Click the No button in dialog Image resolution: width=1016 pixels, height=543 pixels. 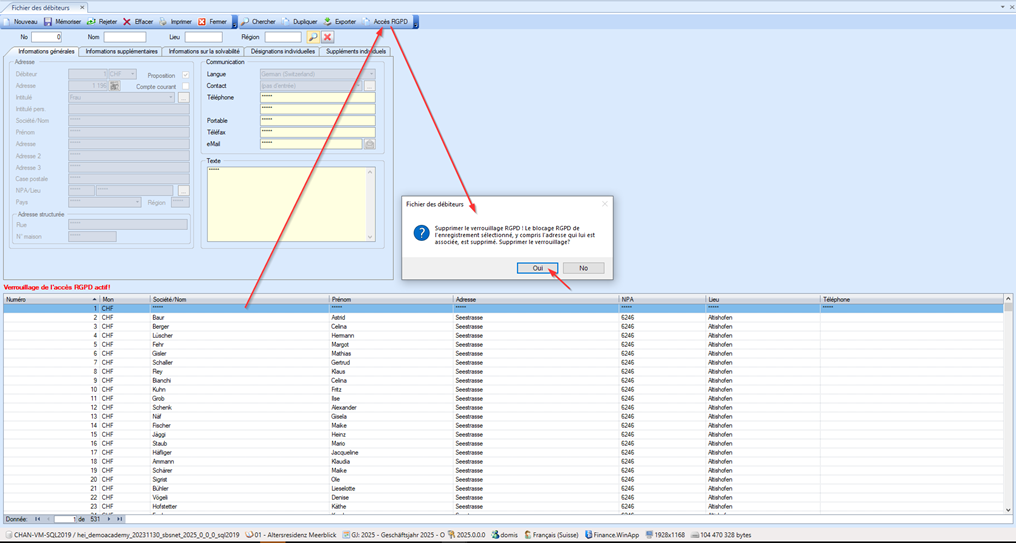583,268
